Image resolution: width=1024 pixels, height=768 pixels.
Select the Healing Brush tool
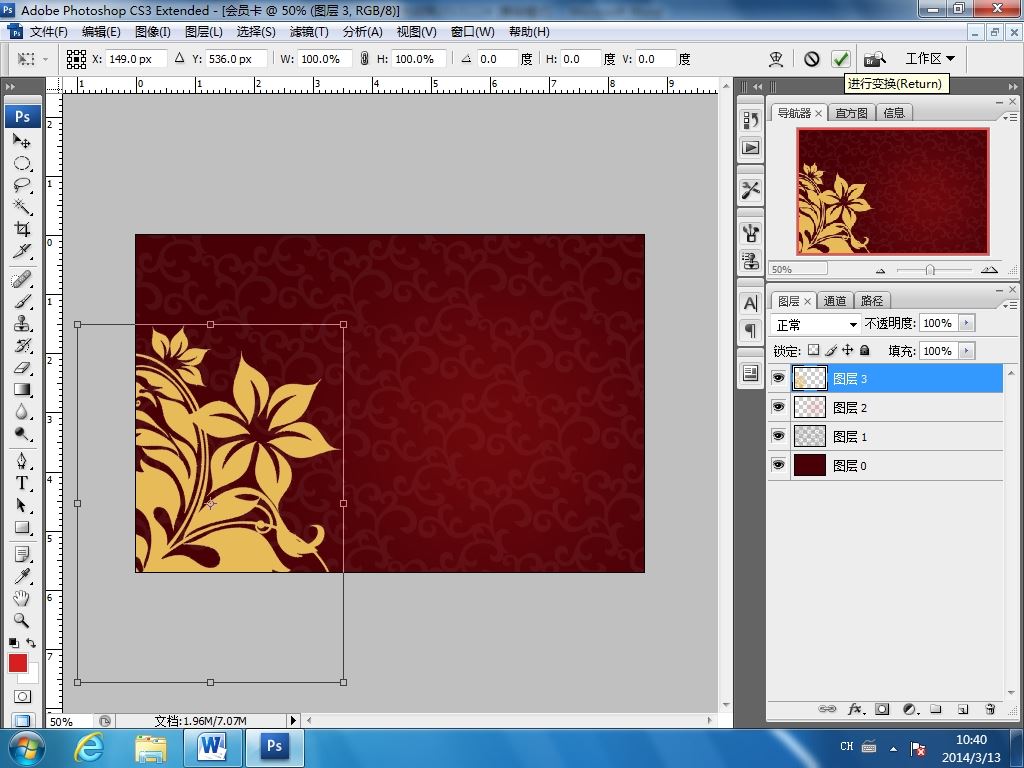pyautogui.click(x=22, y=280)
